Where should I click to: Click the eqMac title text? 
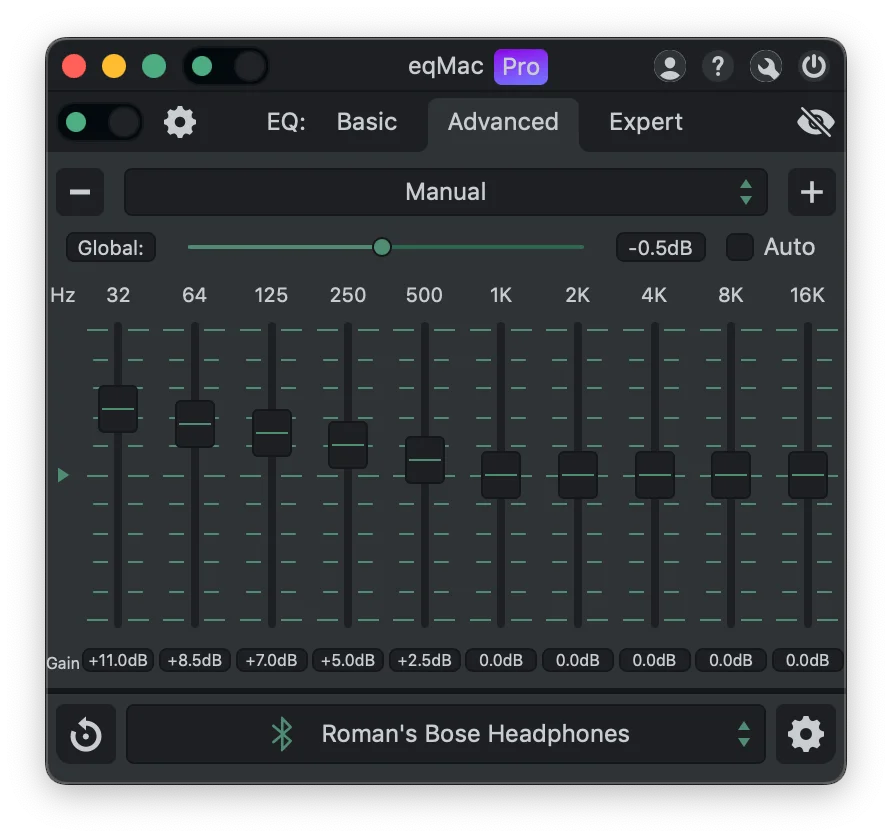[446, 67]
